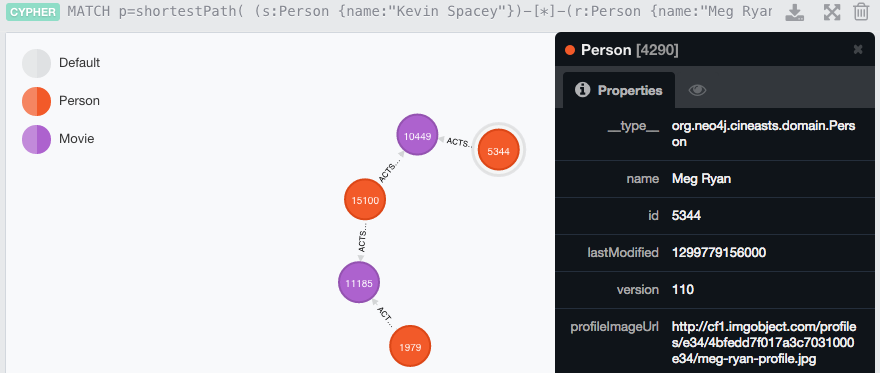Click the Person legend color swatch
The height and width of the screenshot is (373, 880).
coord(36,101)
